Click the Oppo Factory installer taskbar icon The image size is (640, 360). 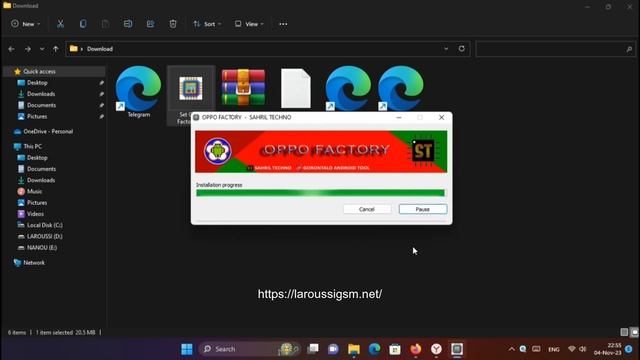click(x=457, y=349)
